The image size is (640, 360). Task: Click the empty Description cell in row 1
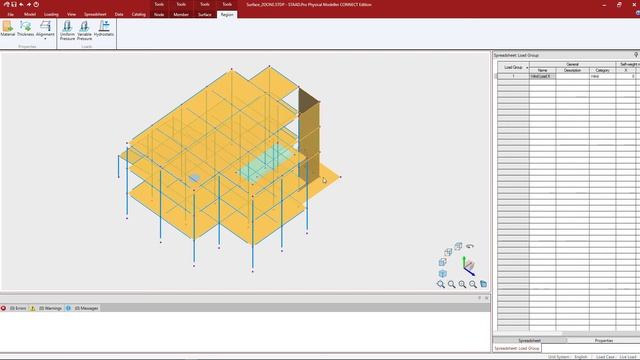pos(572,76)
